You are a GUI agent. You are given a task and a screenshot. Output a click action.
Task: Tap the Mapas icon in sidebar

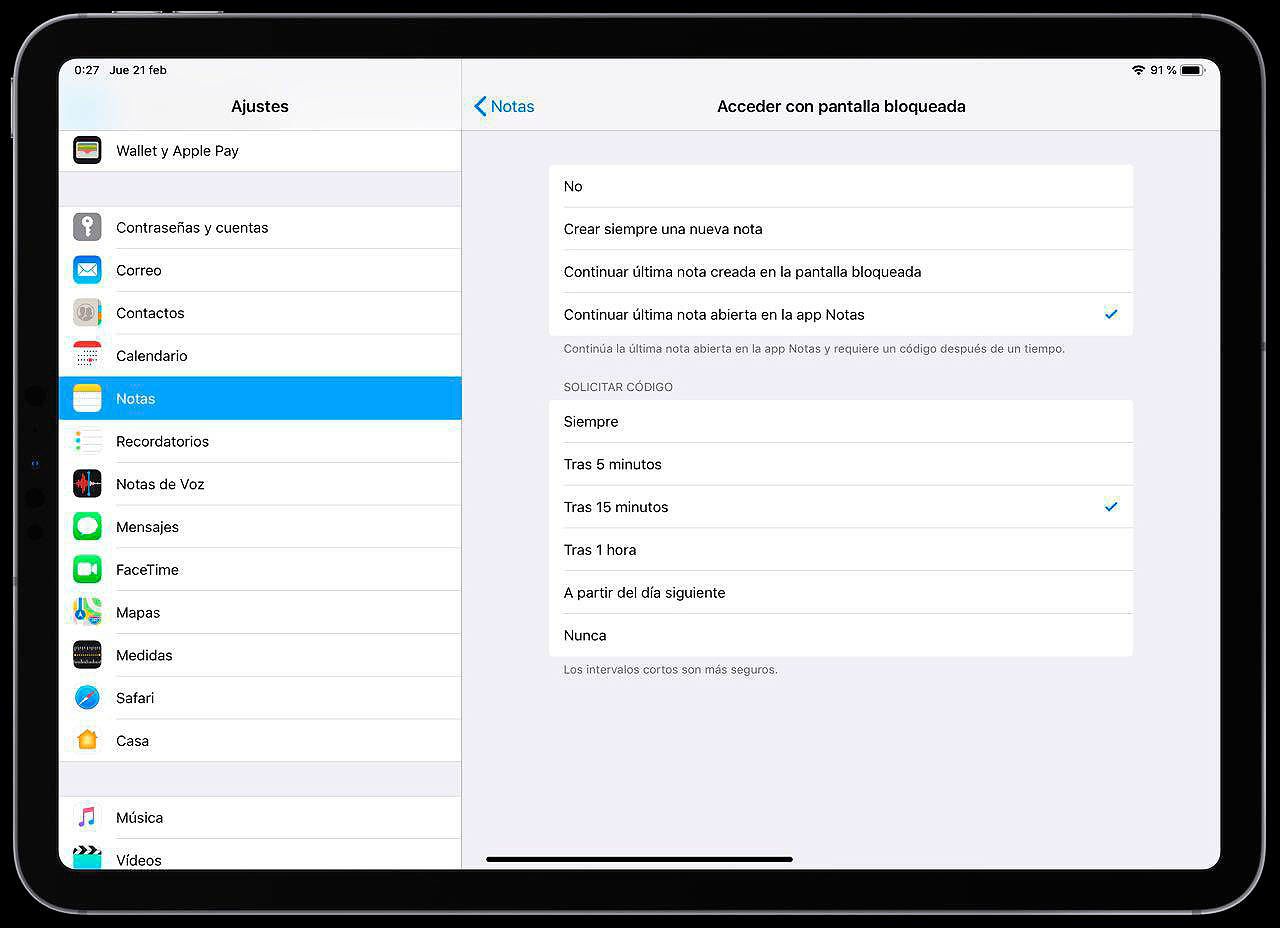point(87,612)
